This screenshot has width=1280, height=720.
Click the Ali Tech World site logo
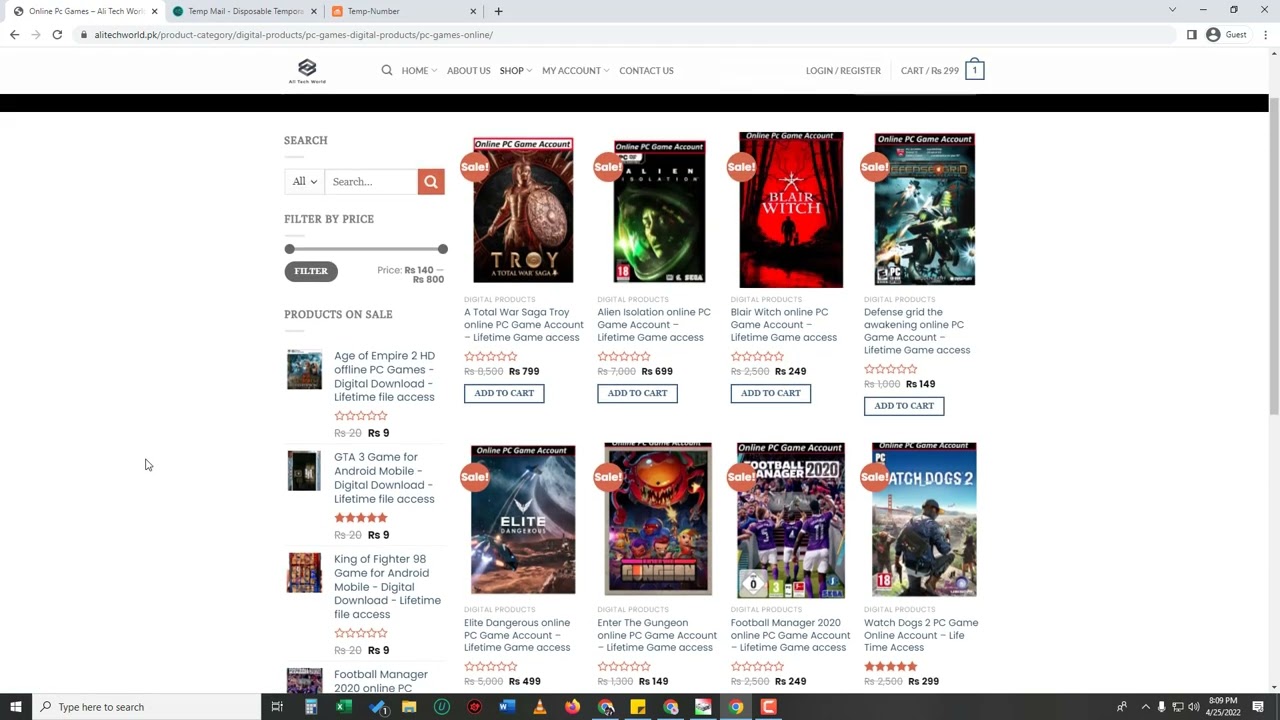(x=307, y=71)
